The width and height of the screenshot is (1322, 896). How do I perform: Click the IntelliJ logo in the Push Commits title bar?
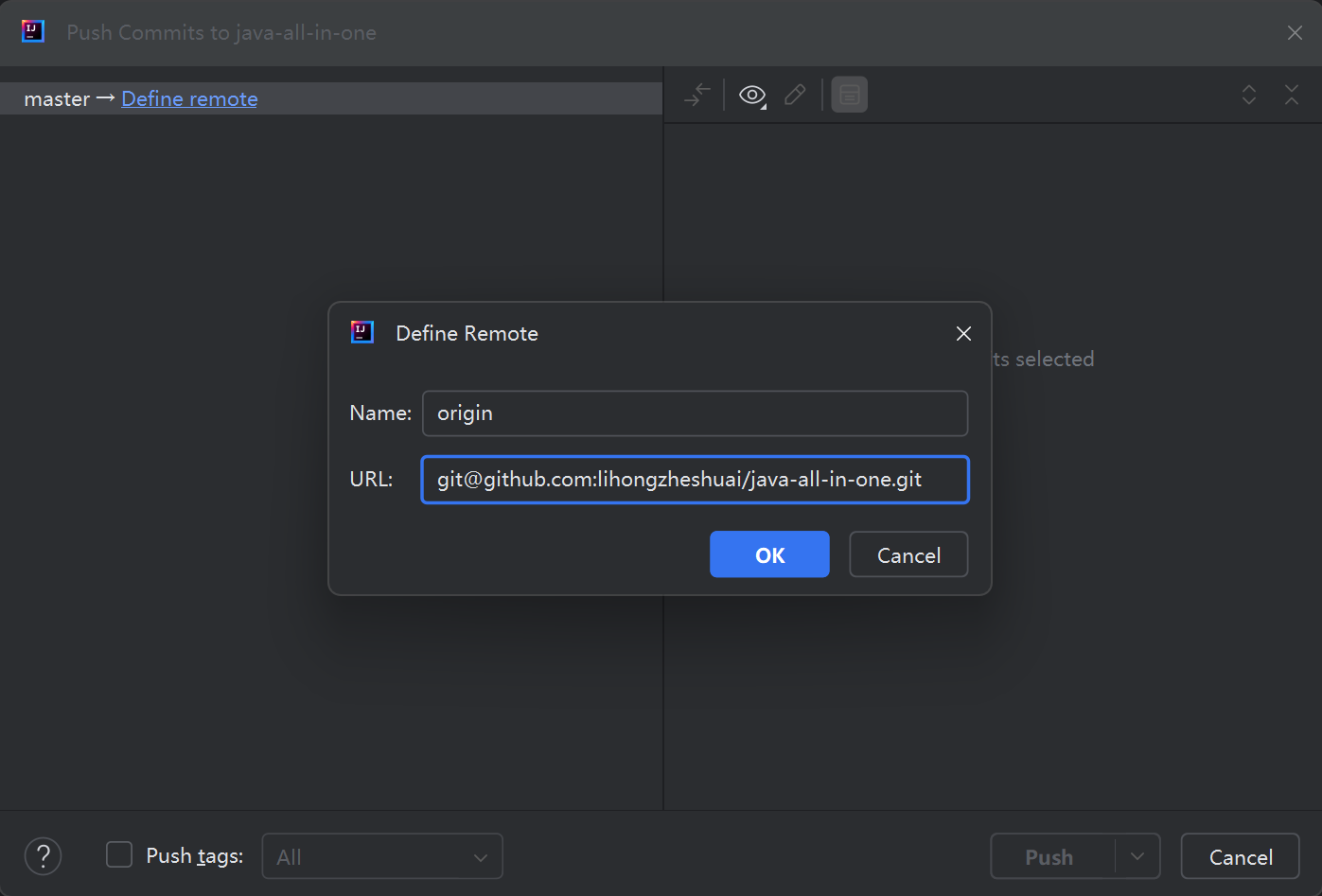[x=33, y=32]
